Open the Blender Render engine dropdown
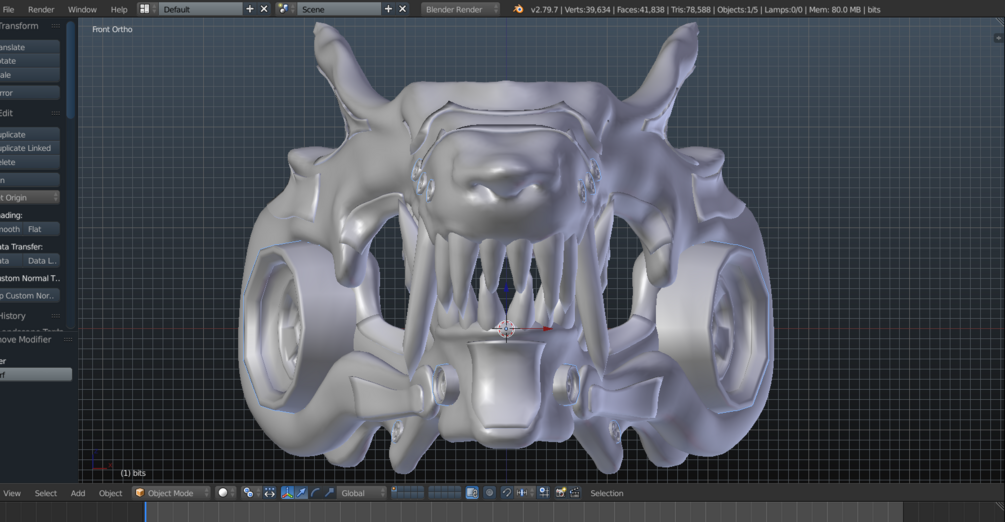The height and width of the screenshot is (522, 1005). [460, 9]
